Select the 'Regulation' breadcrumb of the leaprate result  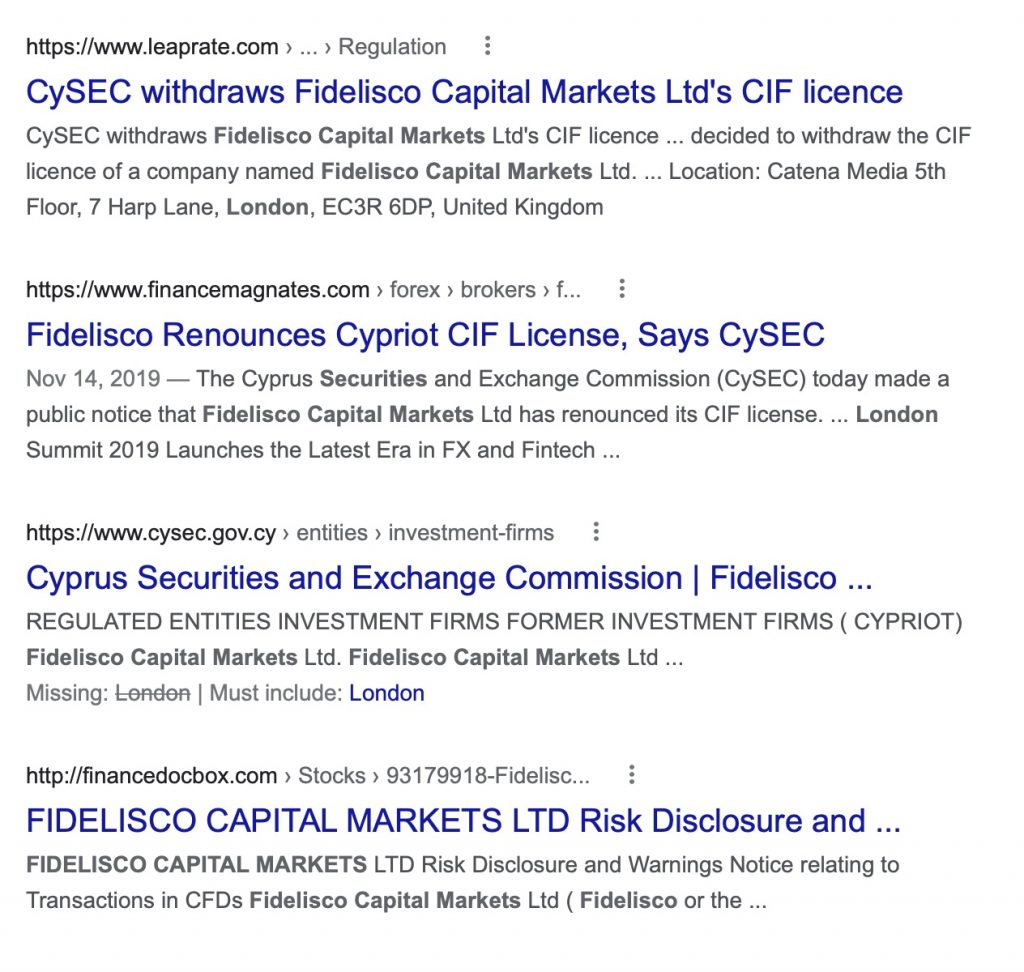click(x=392, y=47)
